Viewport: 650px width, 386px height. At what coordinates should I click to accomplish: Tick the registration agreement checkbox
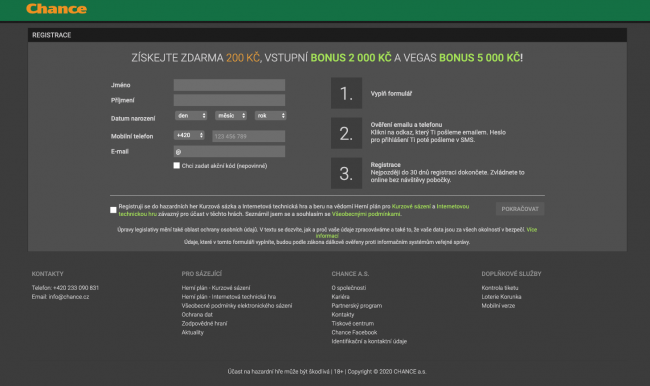(x=113, y=210)
